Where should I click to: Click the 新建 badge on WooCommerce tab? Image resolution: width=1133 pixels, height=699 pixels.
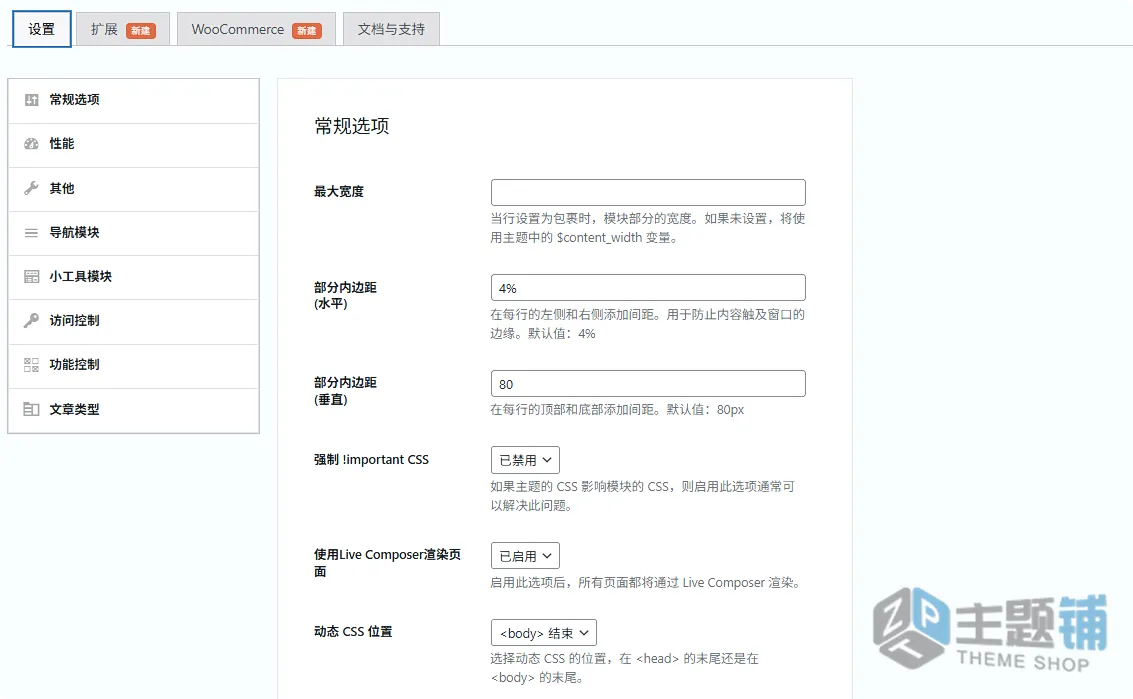(307, 30)
